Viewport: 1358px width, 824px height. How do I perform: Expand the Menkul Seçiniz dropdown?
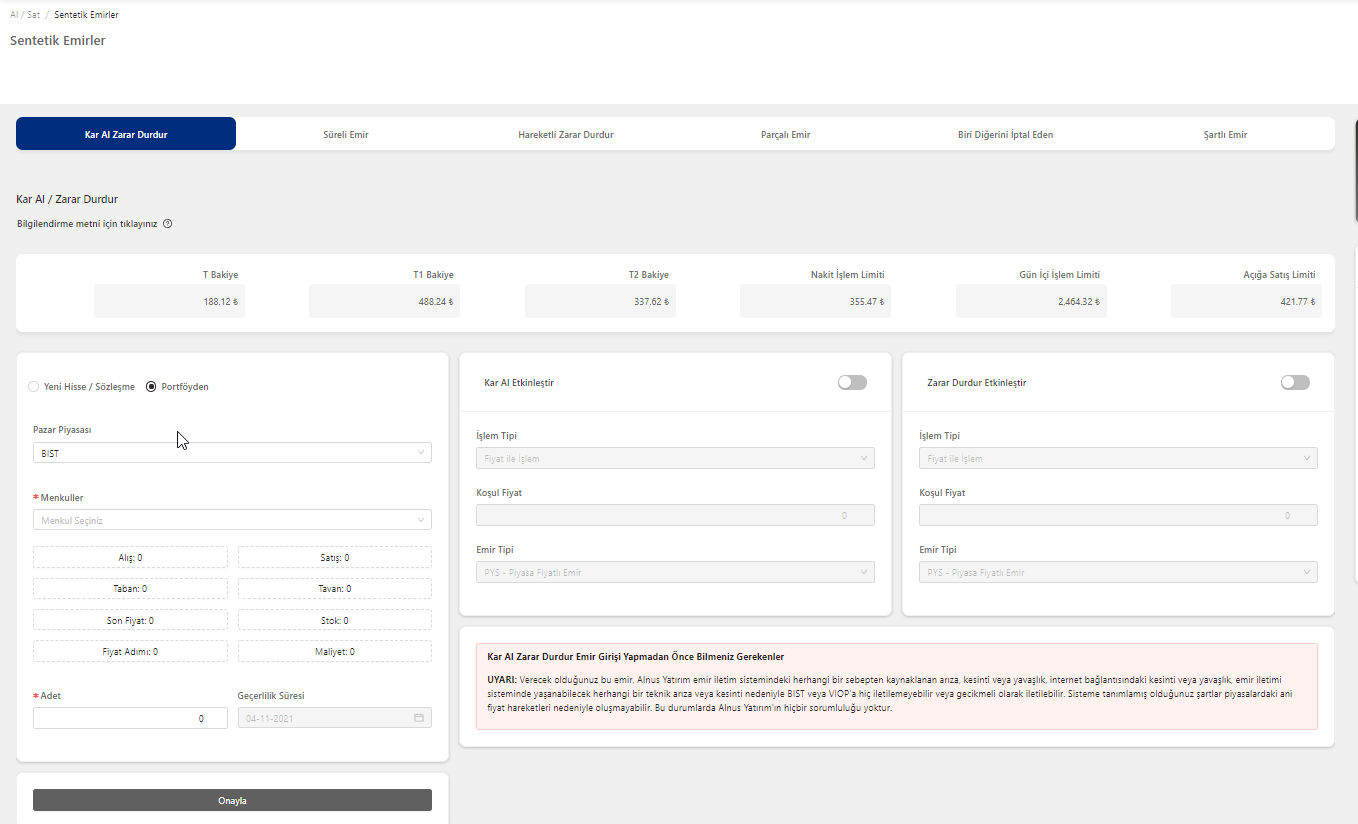tap(232, 520)
